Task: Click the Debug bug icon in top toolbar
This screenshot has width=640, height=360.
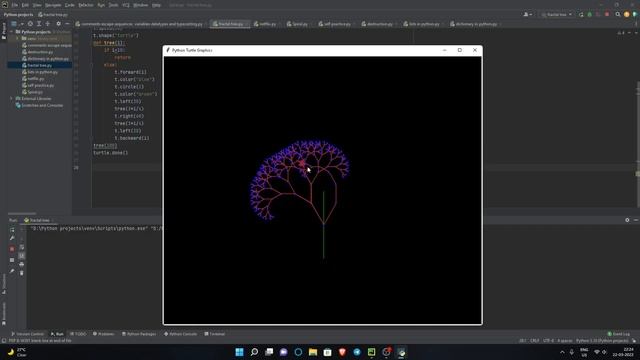Action: click(x=589, y=14)
